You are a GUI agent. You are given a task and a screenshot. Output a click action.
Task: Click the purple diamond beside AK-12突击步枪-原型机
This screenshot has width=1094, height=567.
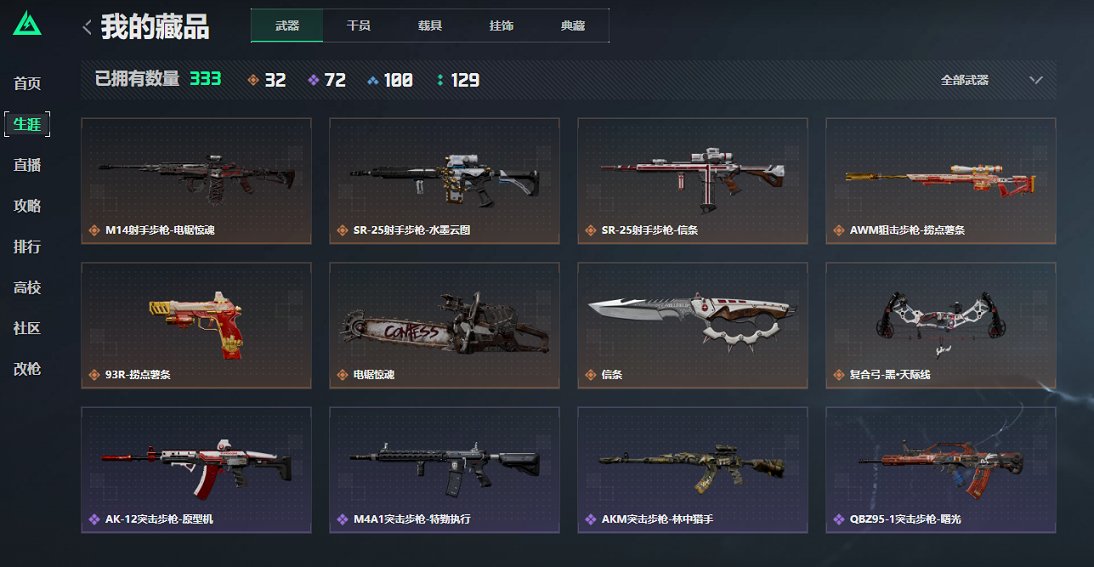click(93, 520)
